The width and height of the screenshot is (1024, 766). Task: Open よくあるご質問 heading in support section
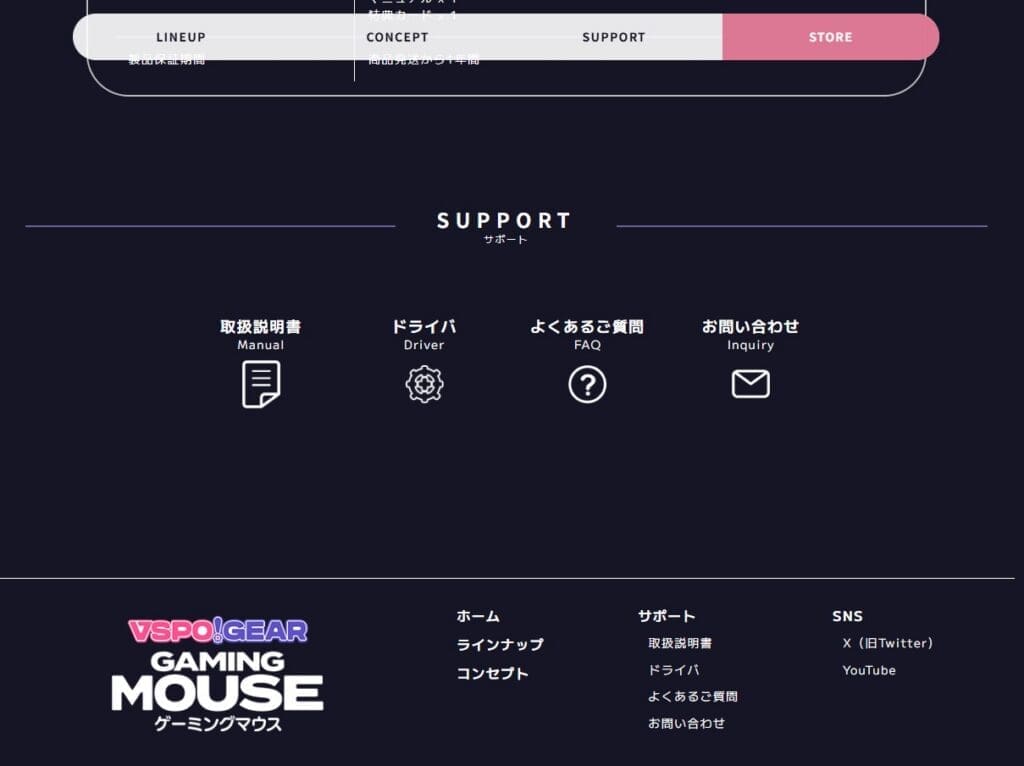tap(587, 326)
